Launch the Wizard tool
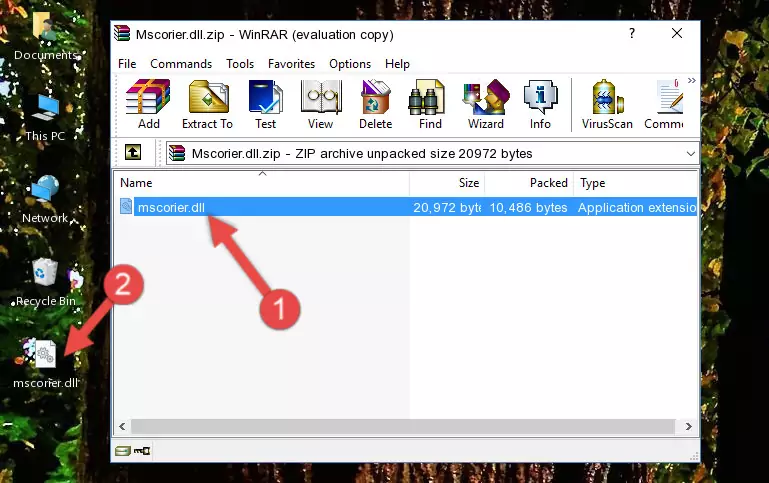Image resolution: width=769 pixels, height=483 pixels. tap(486, 104)
